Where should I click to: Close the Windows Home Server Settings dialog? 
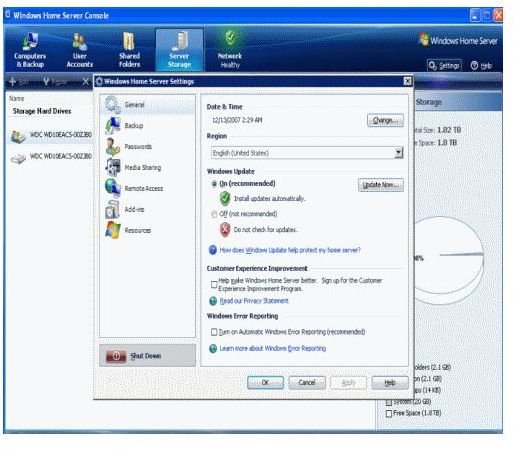pos(407,81)
